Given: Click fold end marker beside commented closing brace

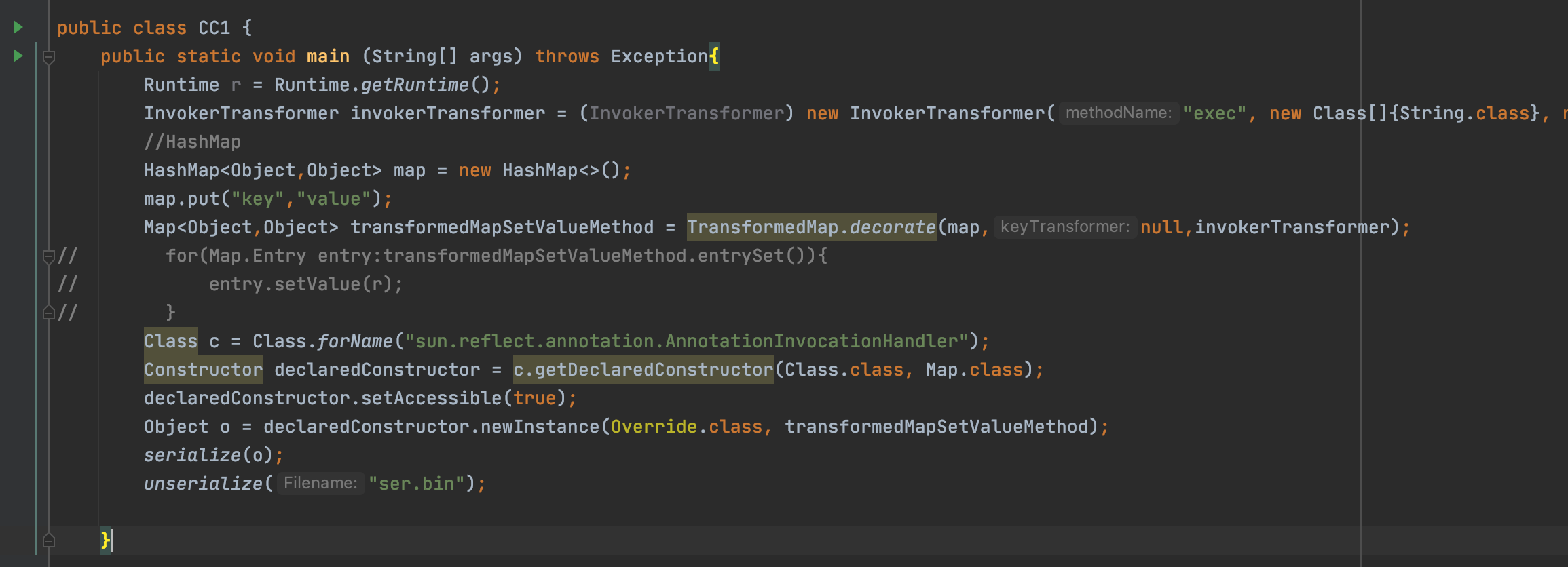Looking at the screenshot, I should [48, 313].
